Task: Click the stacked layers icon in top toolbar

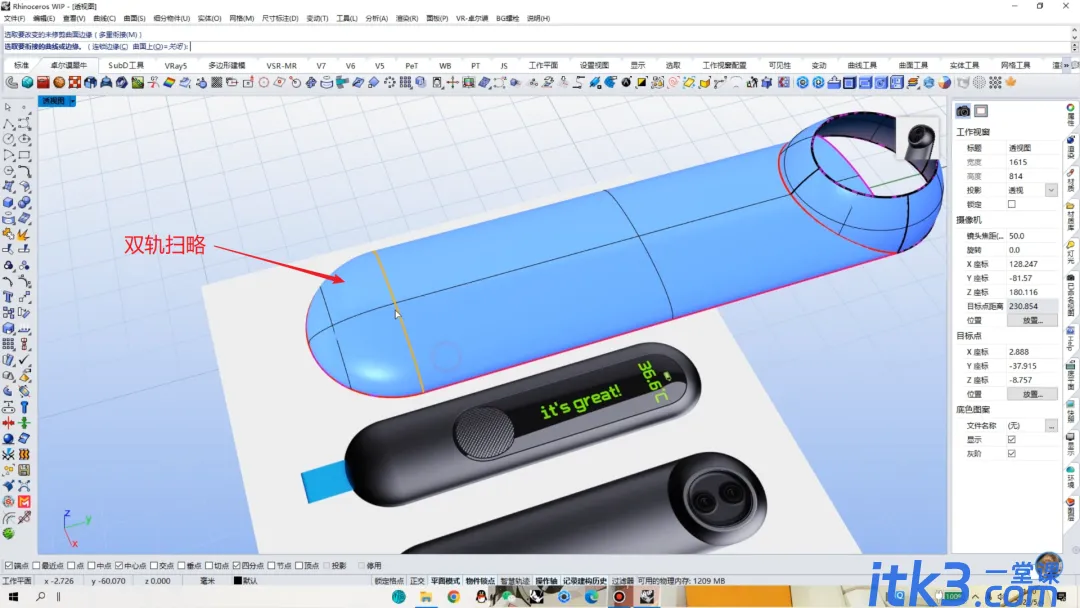Action: click(913, 83)
